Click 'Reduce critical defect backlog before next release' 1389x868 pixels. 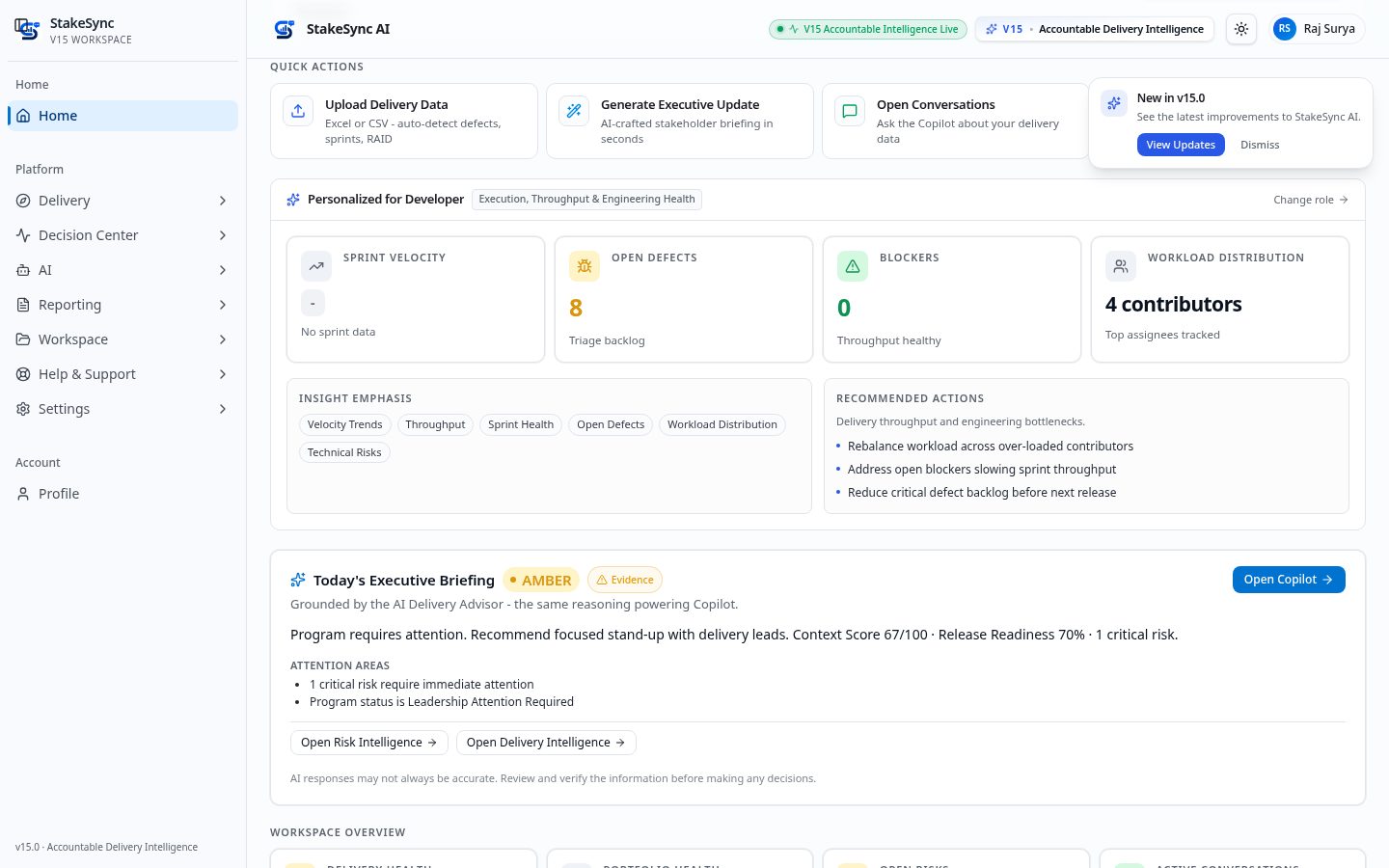click(982, 493)
